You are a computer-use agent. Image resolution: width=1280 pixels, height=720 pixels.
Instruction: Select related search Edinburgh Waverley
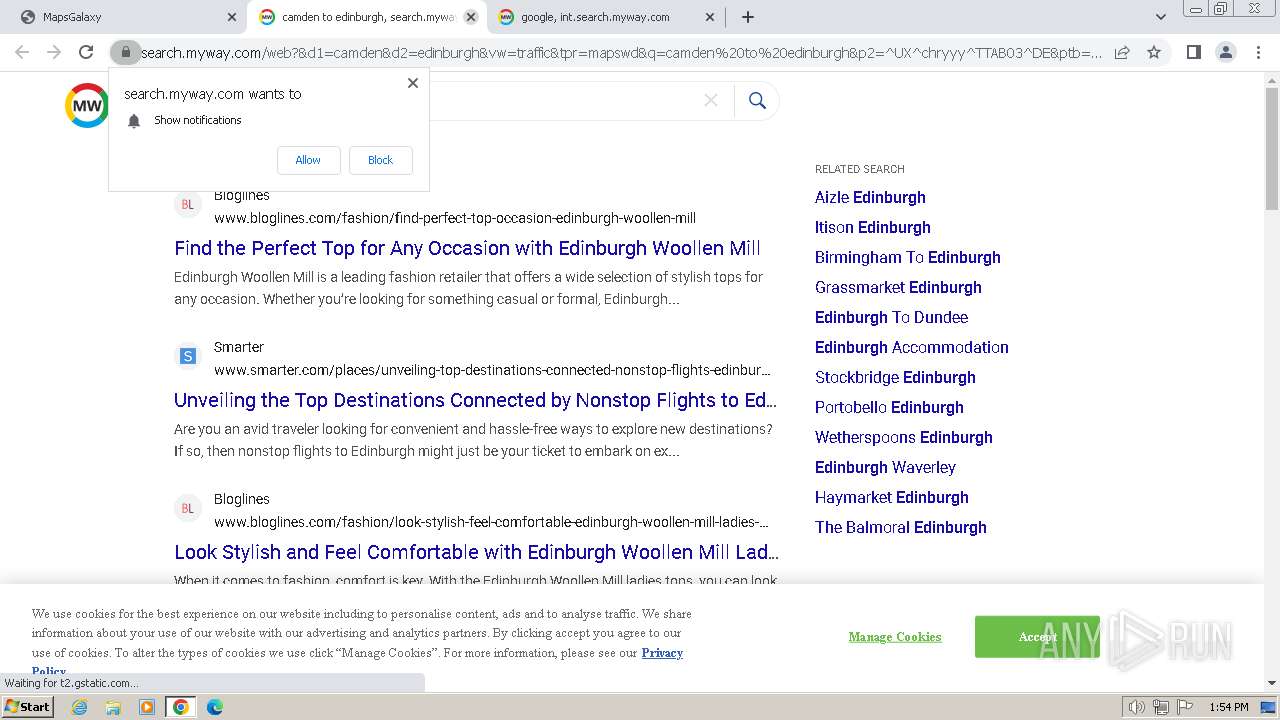click(x=885, y=467)
